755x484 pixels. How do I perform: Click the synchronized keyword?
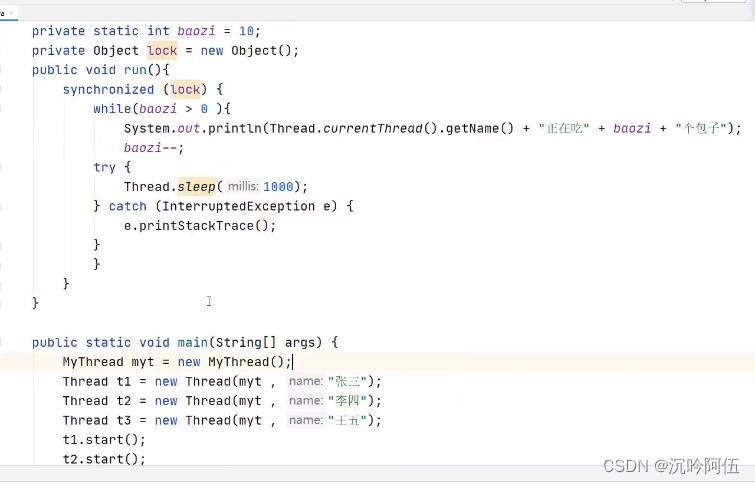click(108, 90)
